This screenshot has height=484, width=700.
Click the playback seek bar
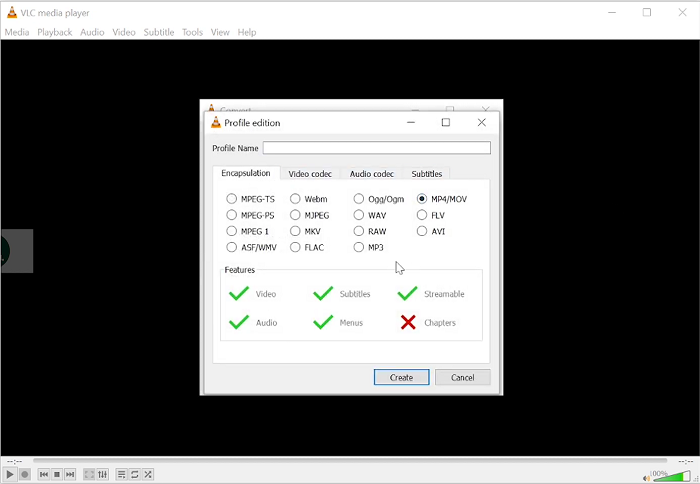point(350,460)
